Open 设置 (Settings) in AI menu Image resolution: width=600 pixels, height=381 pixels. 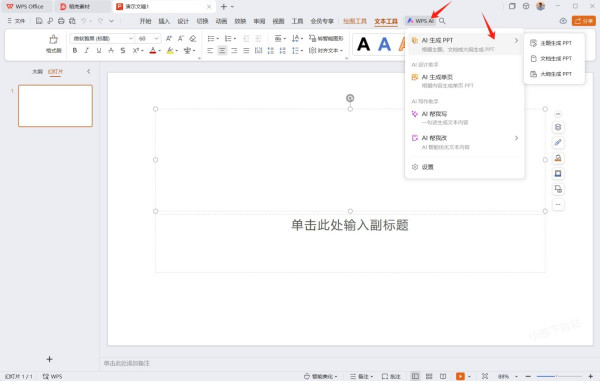(464, 167)
